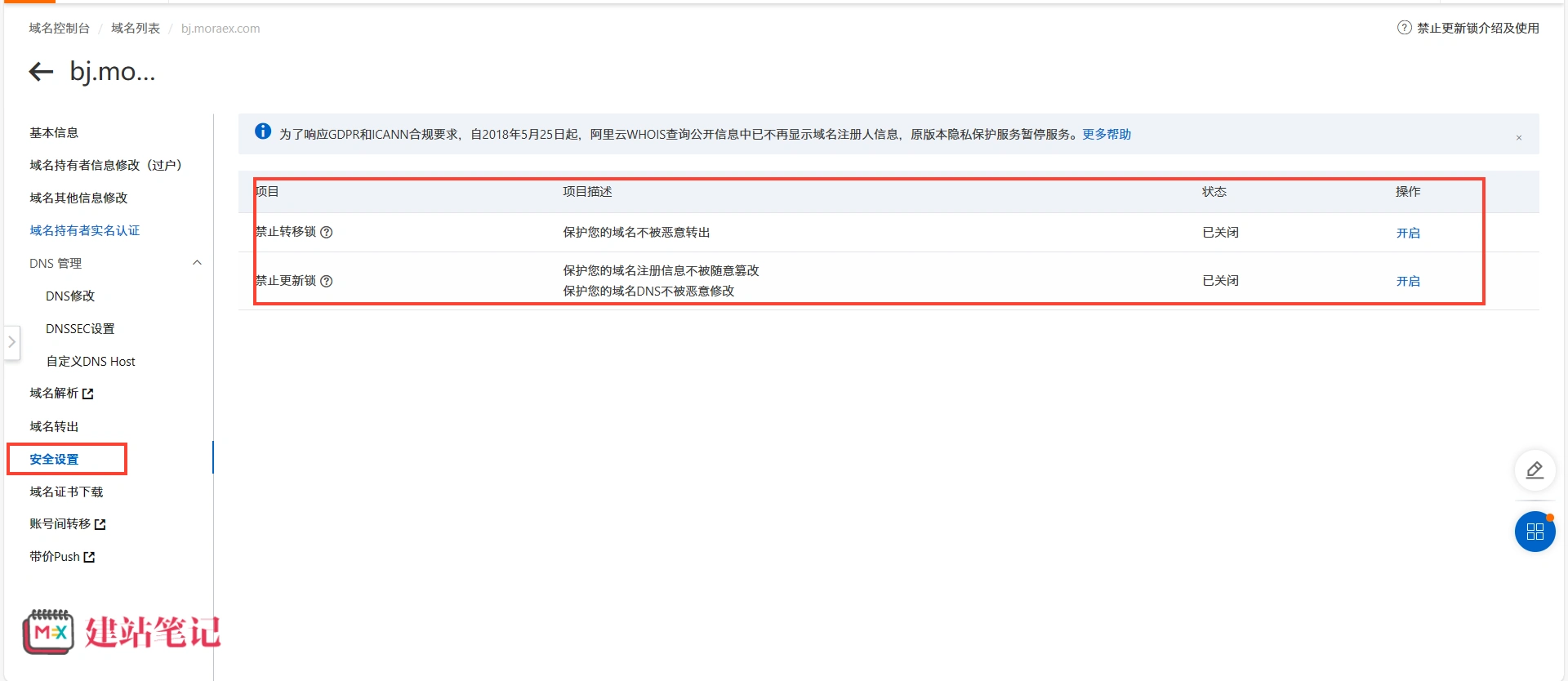Go to 域名控制台 breadcrumb
1568x681 pixels.
60,28
